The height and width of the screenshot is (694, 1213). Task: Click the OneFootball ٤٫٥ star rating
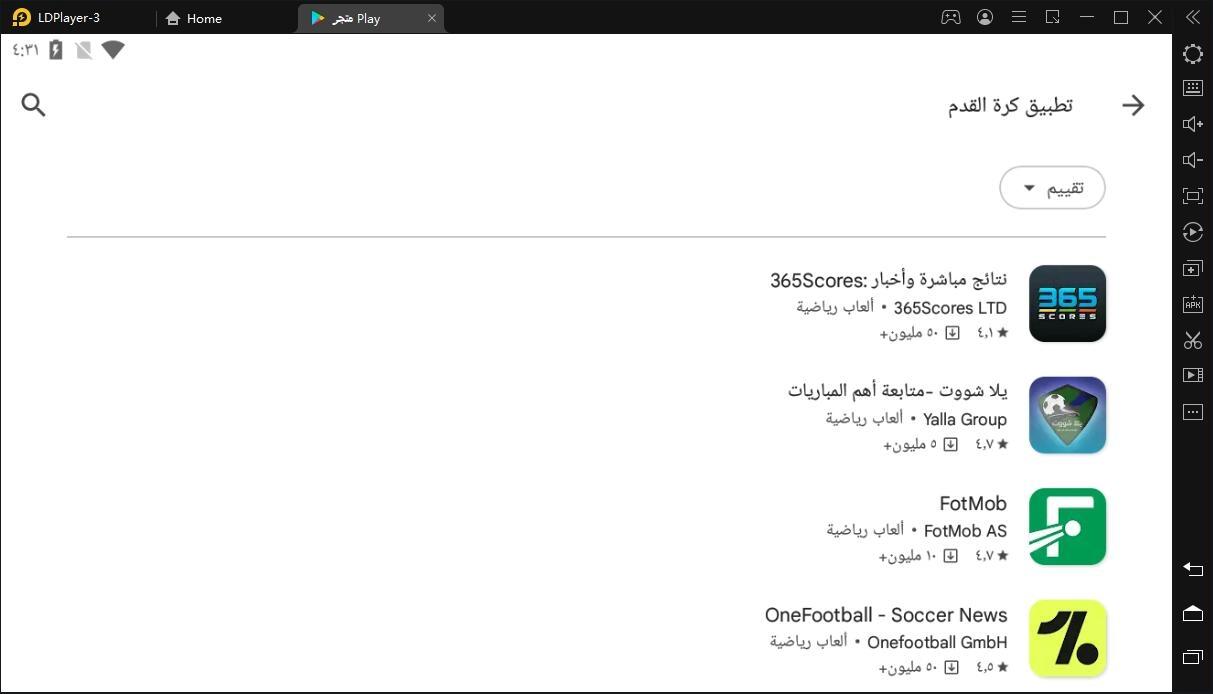click(992, 667)
